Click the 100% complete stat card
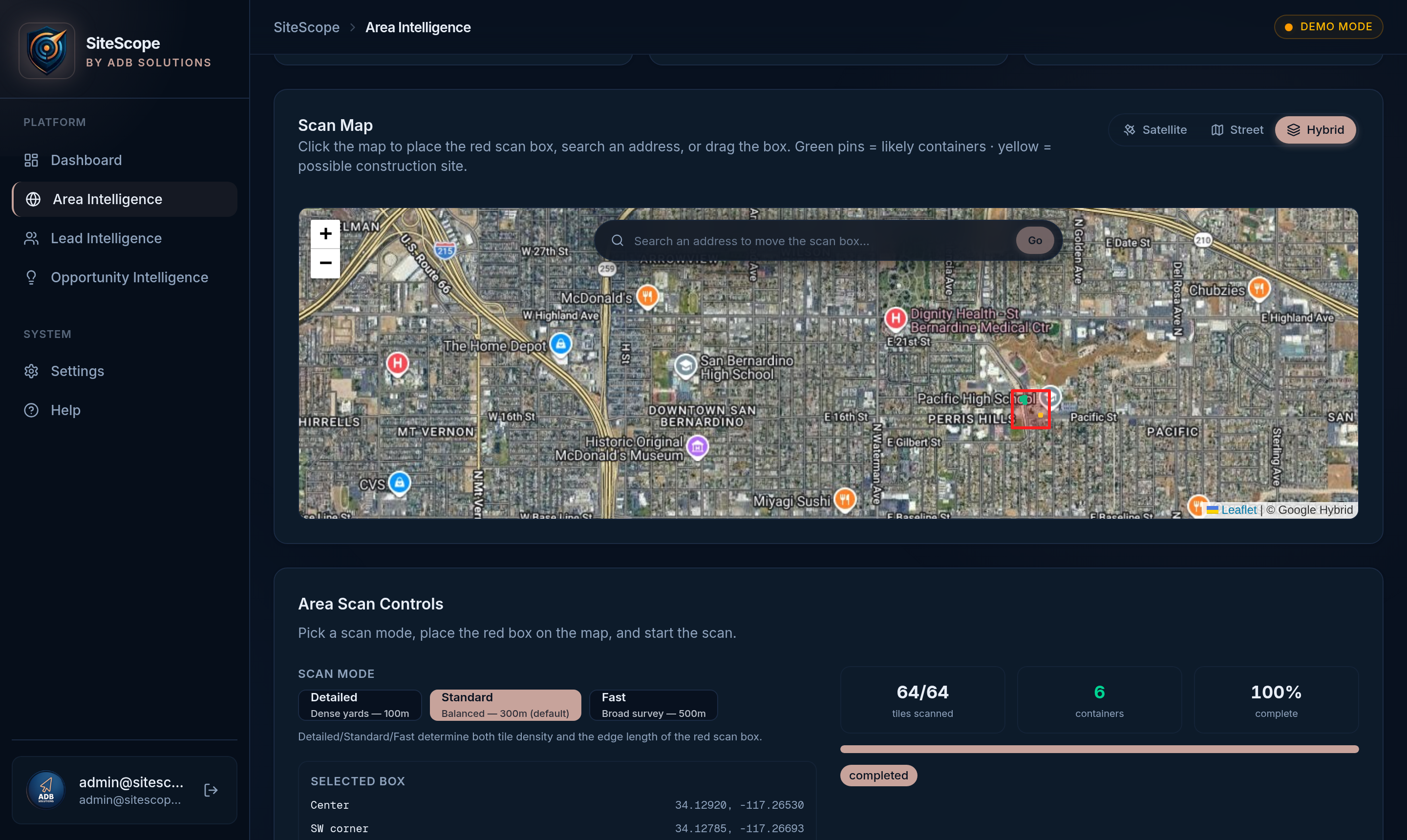Viewport: 1407px width, 840px height. click(1276, 700)
